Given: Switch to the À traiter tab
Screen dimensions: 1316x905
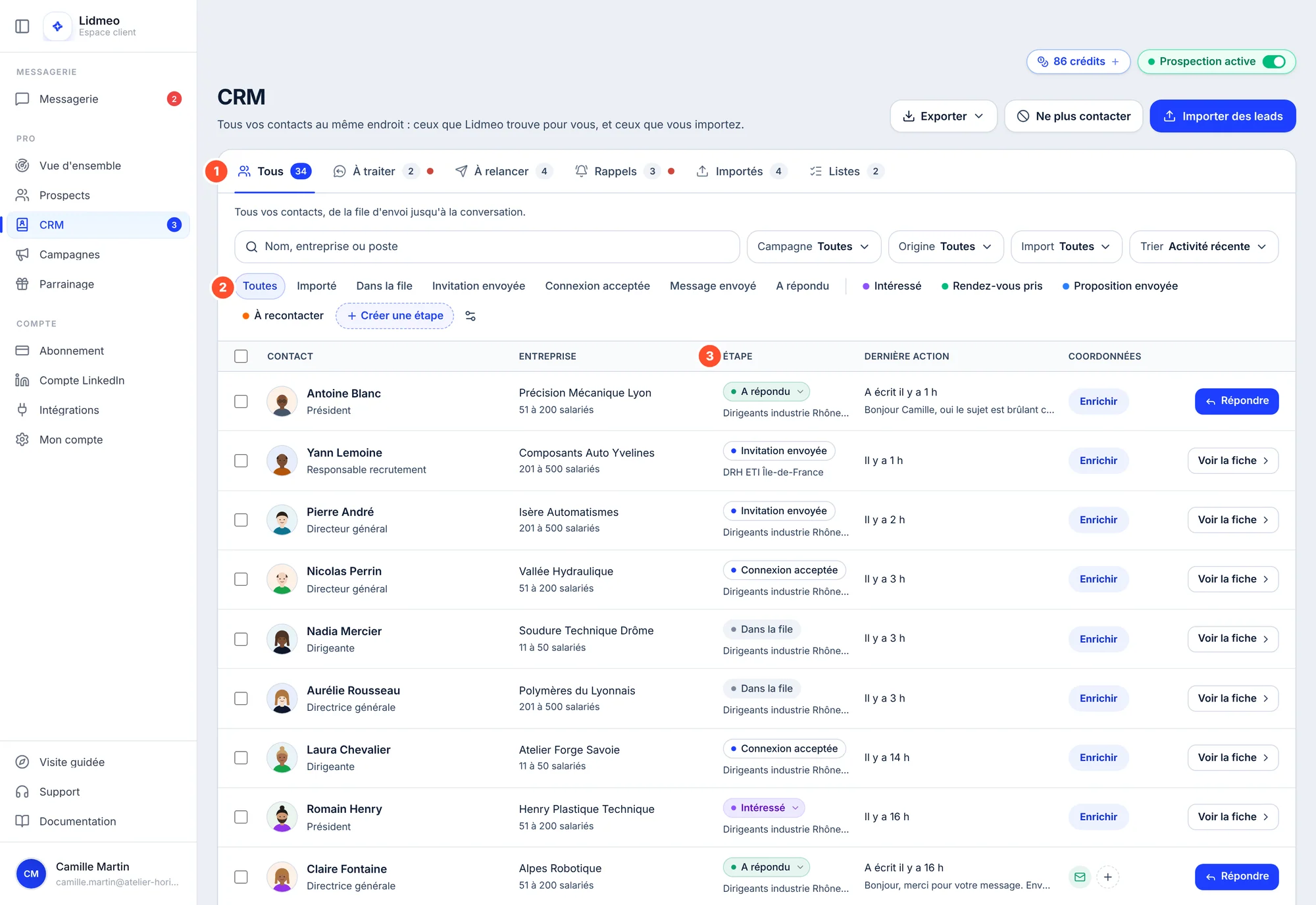Looking at the screenshot, I should [x=383, y=171].
